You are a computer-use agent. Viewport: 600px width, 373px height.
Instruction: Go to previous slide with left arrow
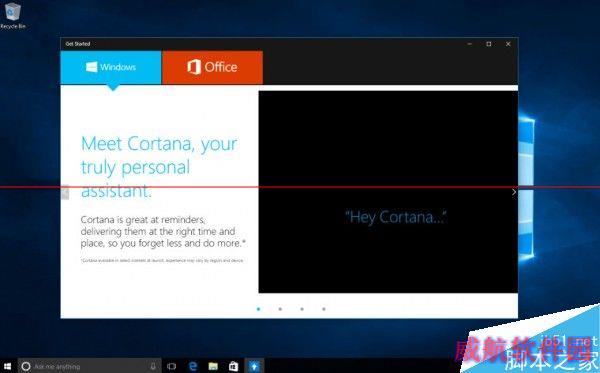point(65,192)
